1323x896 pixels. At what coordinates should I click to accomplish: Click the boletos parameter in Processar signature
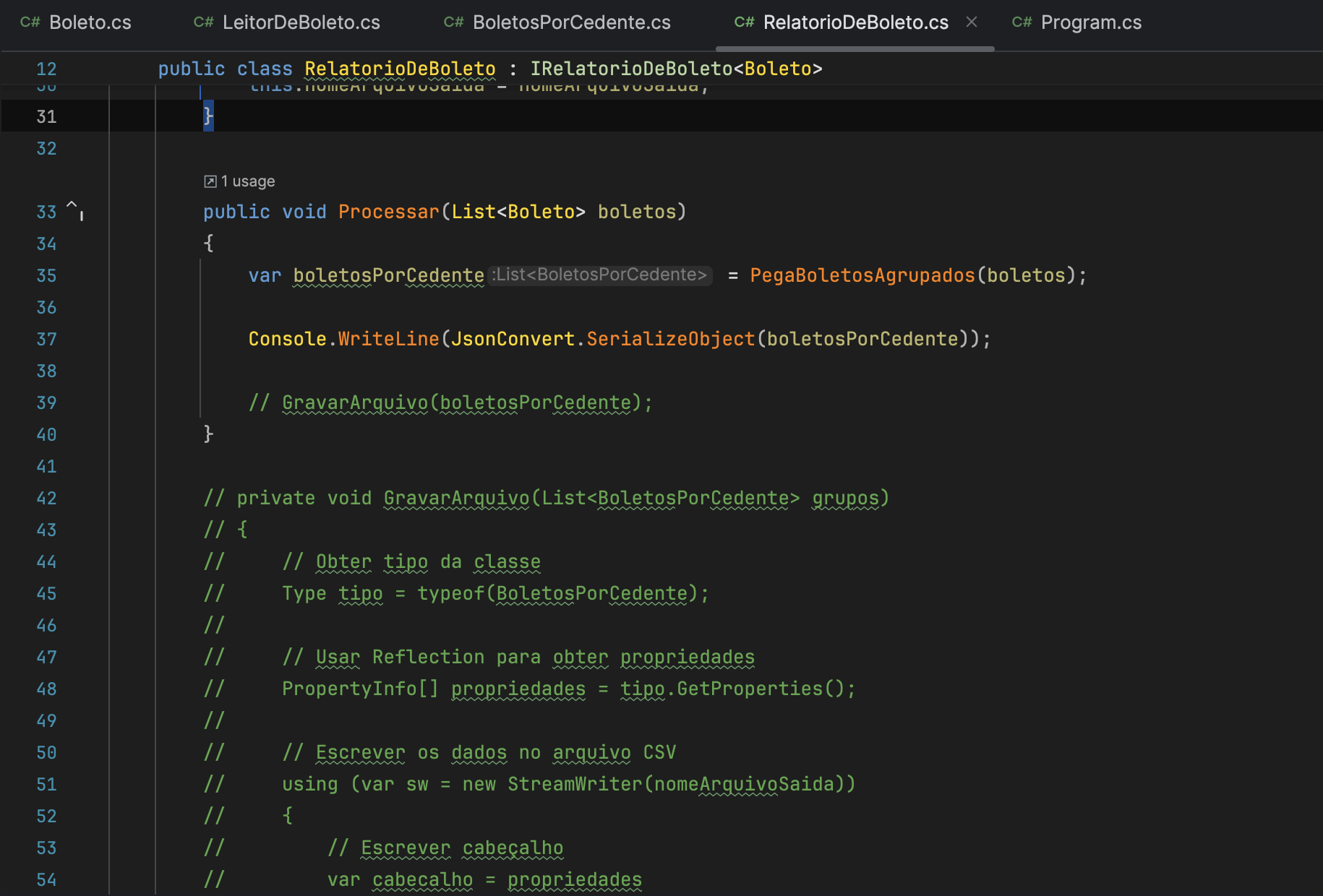[637, 212]
